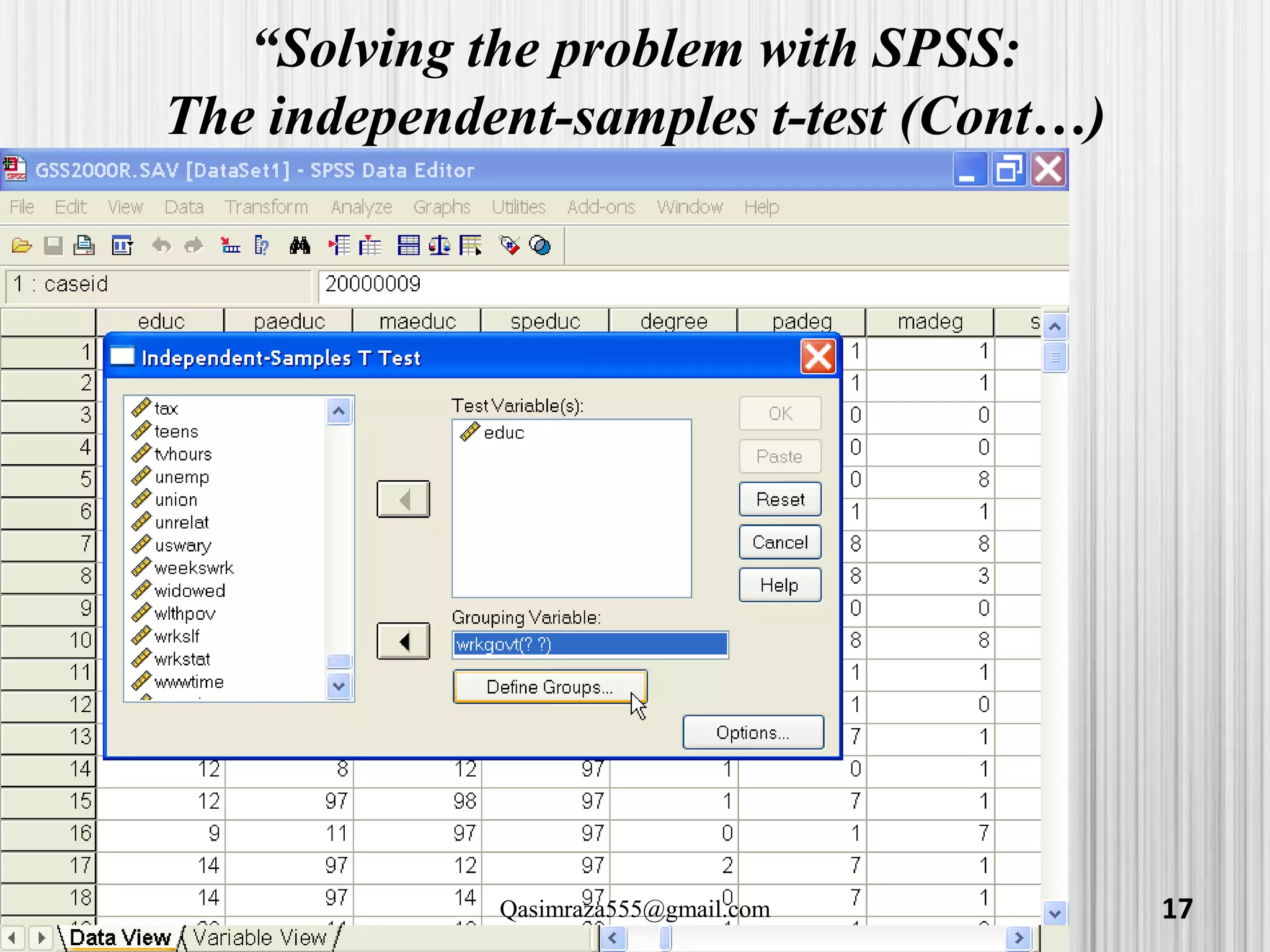Image resolution: width=1270 pixels, height=952 pixels.
Task: Click the Insert Cases toolbar icon
Action: 339,246
